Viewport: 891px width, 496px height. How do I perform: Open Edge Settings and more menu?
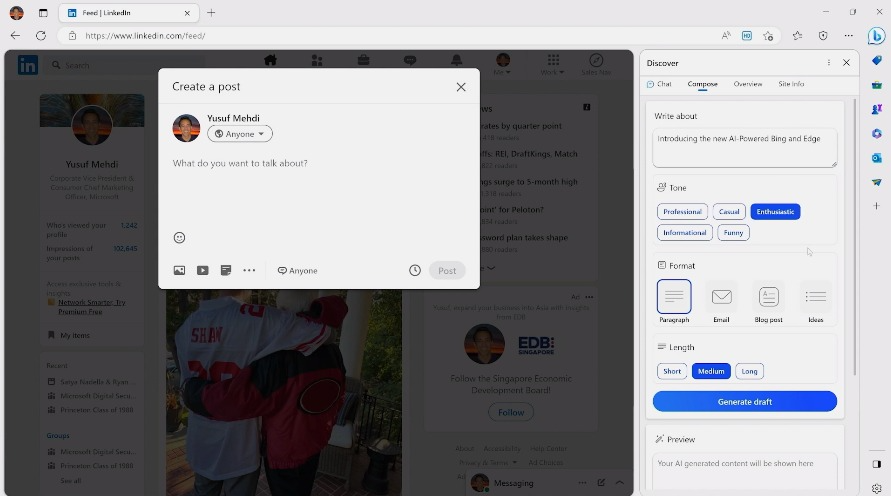[x=848, y=35]
